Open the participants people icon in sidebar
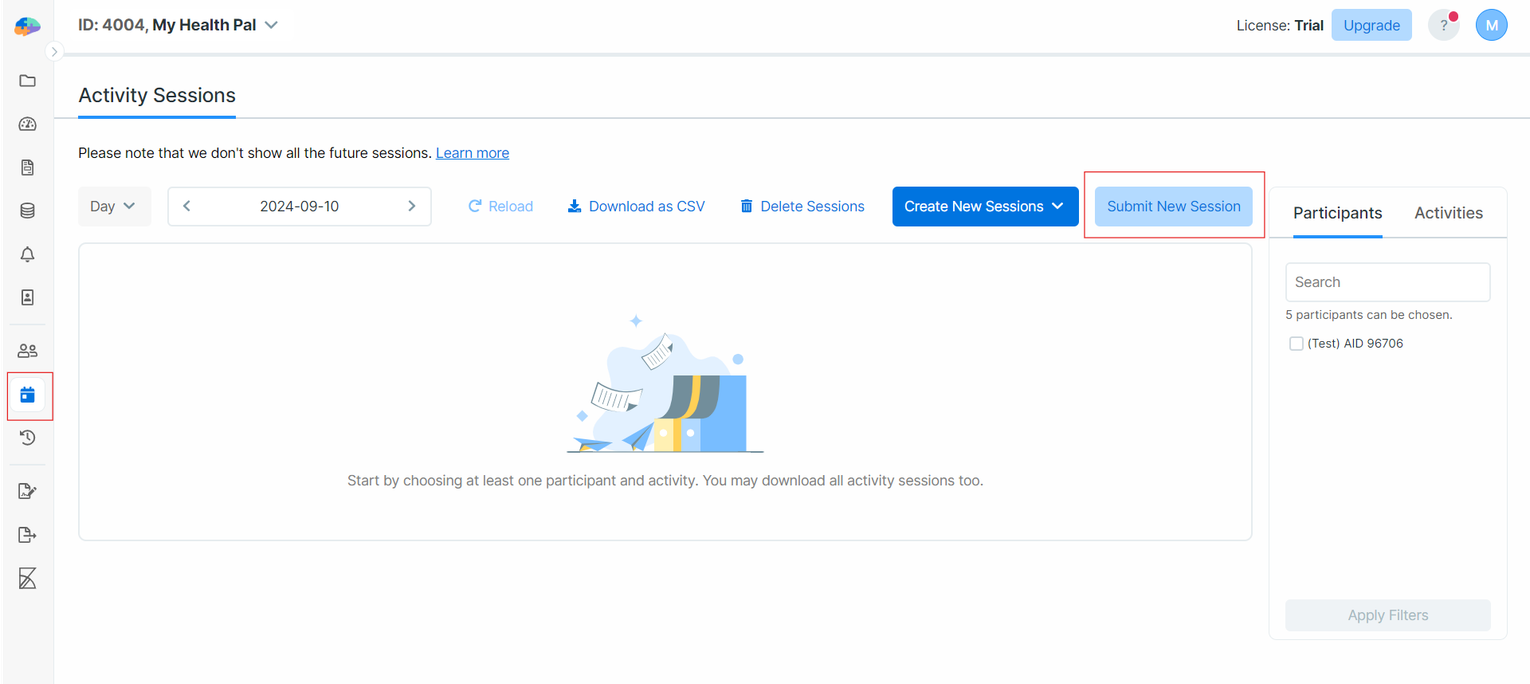 (x=27, y=350)
